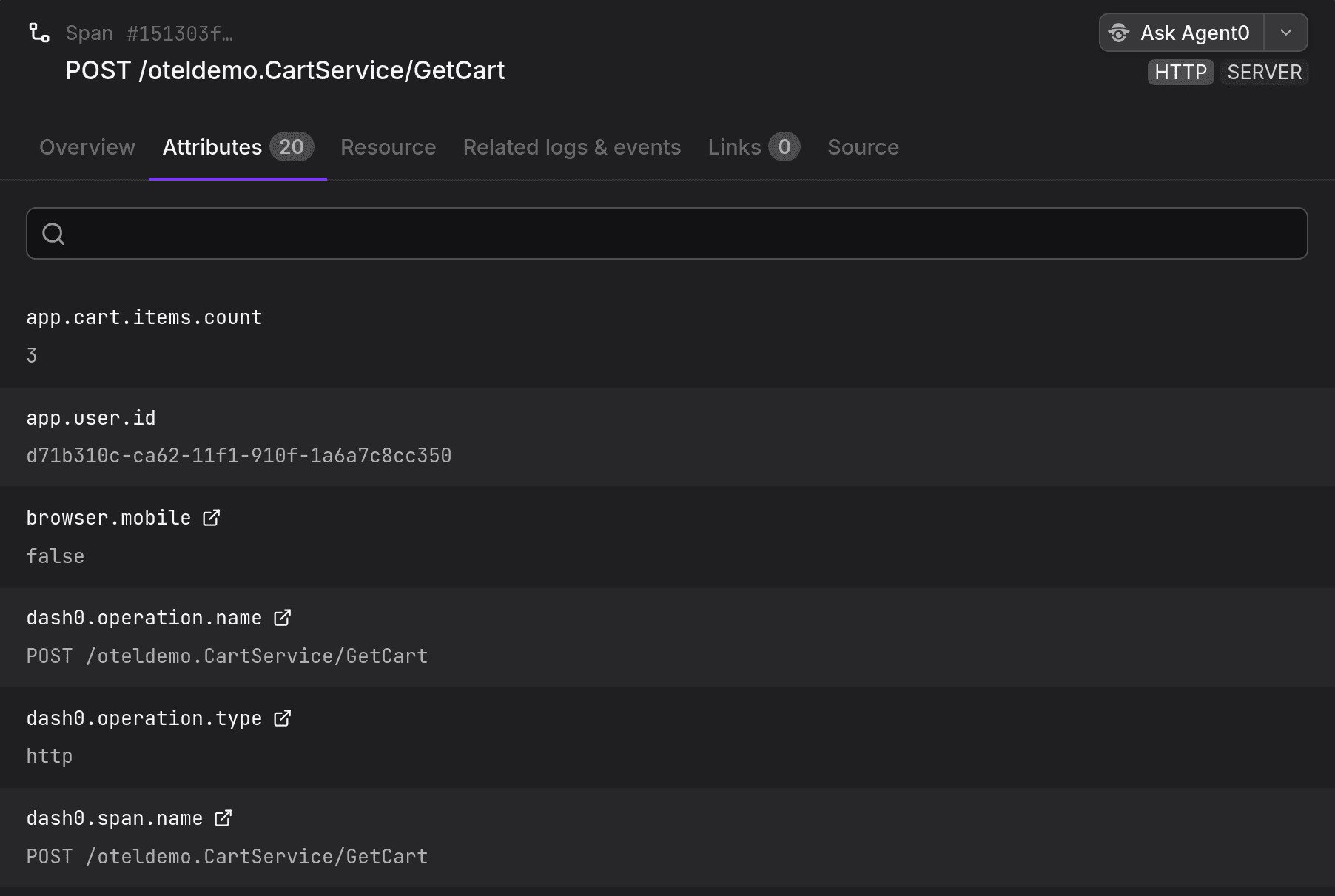The image size is (1335, 896).
Task: Open external link icon next to dash0.operation.name
Action: [x=283, y=618]
